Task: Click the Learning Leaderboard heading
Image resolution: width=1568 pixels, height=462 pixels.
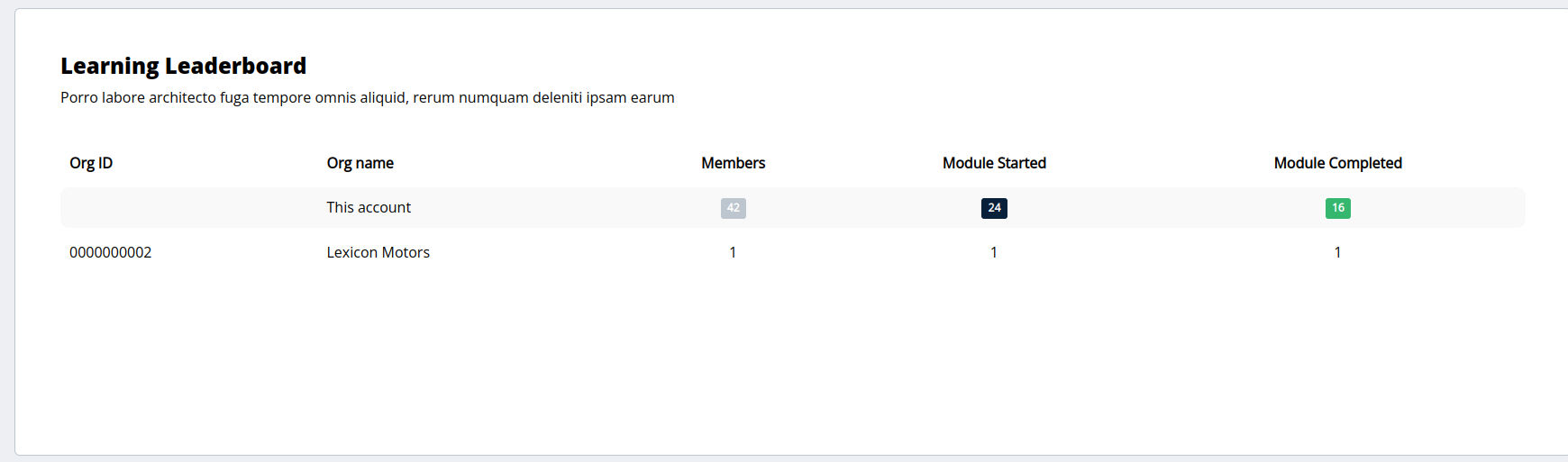Action: coord(183,66)
